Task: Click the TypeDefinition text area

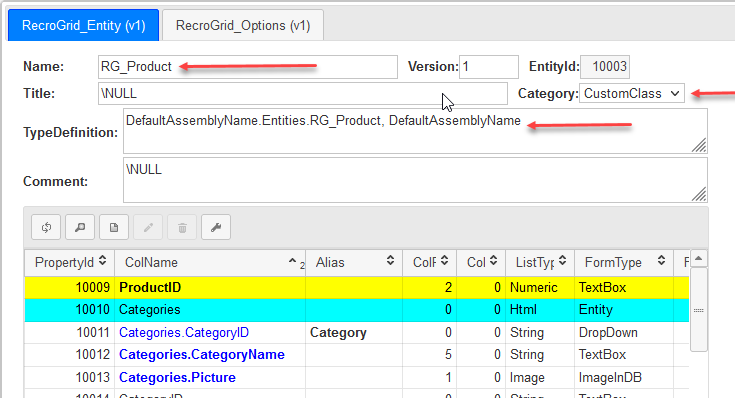Action: point(415,131)
